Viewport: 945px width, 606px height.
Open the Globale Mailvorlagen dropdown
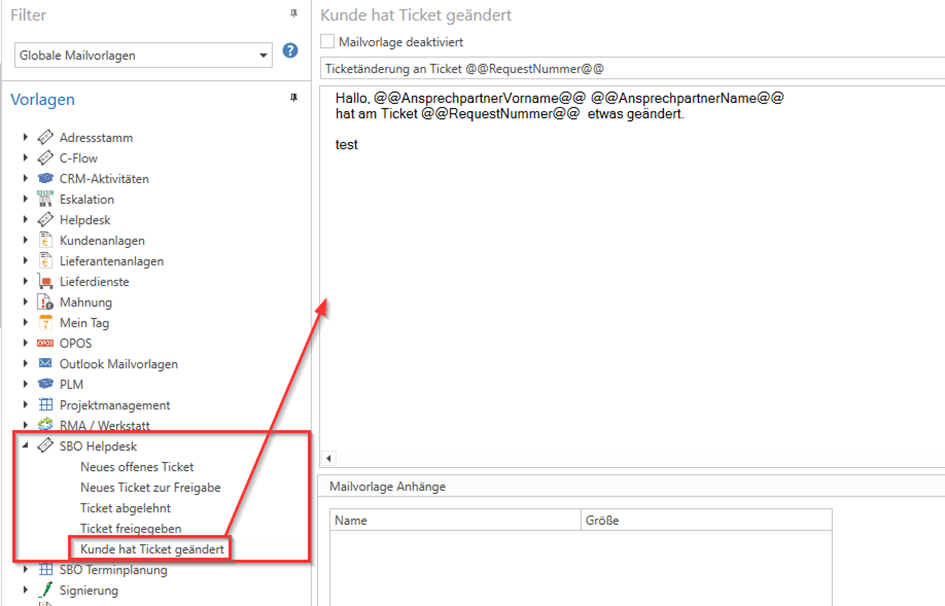click(263, 56)
